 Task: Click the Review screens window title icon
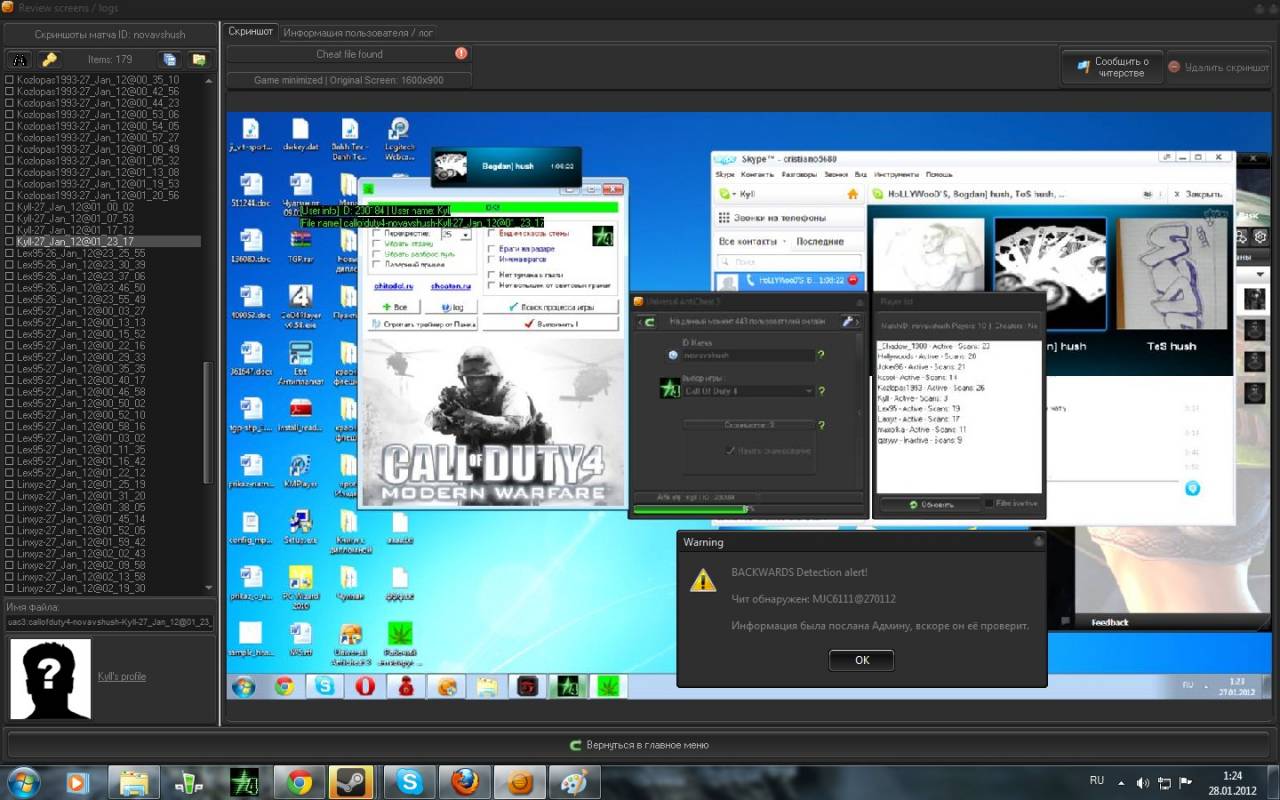click(x=7, y=7)
